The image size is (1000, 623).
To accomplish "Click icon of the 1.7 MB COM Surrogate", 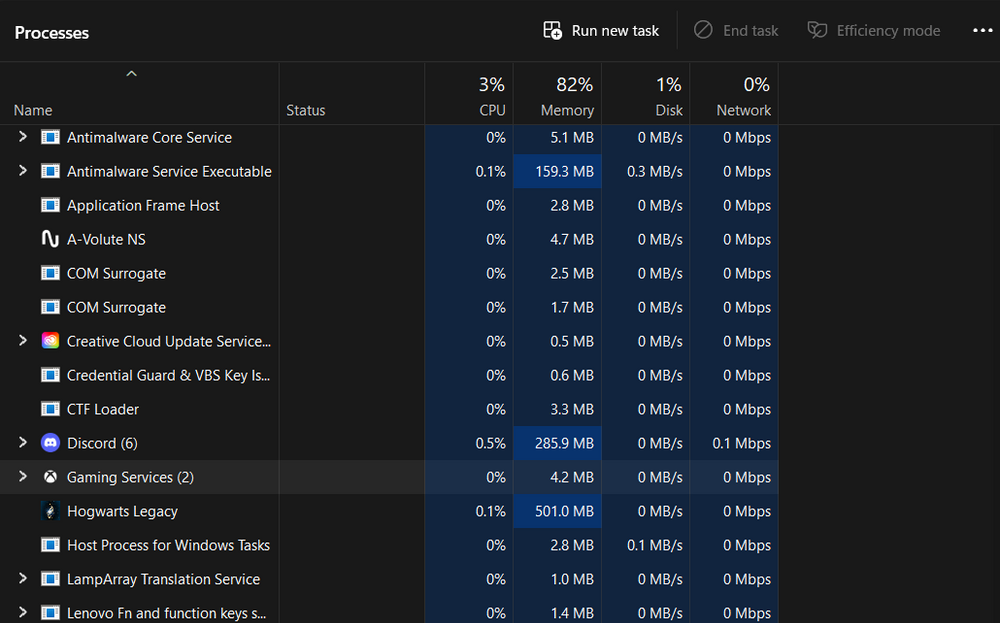I will coord(50,307).
